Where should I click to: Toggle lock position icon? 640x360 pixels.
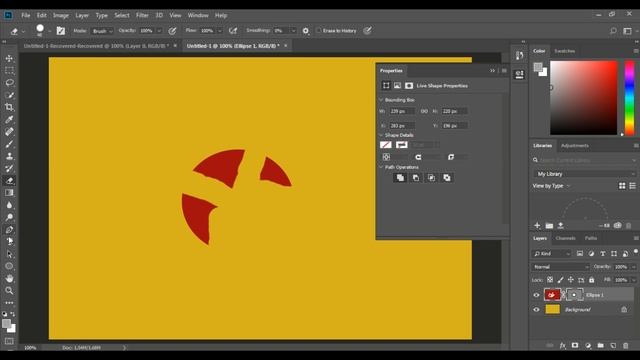pyautogui.click(x=571, y=280)
